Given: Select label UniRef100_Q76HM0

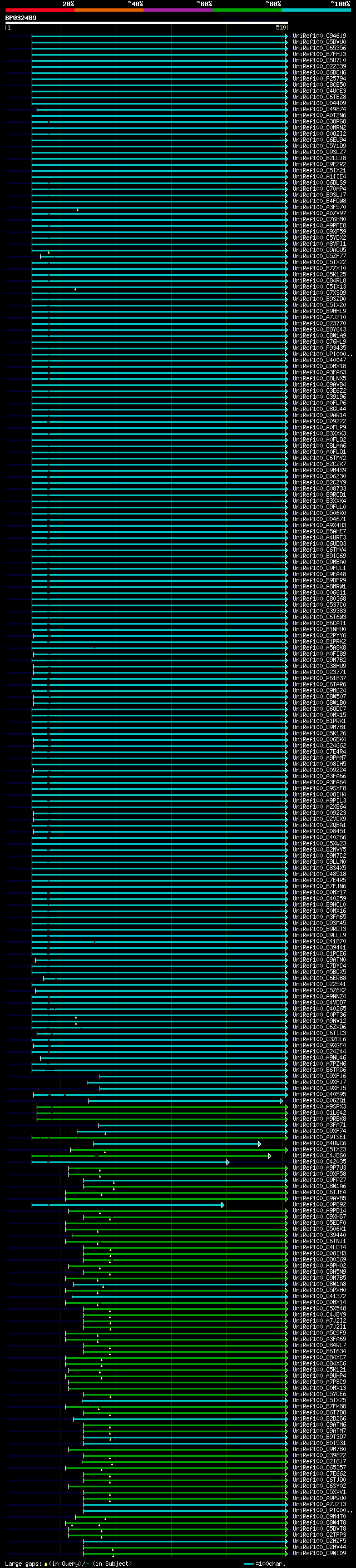Looking at the screenshot, I should click(x=319, y=219).
